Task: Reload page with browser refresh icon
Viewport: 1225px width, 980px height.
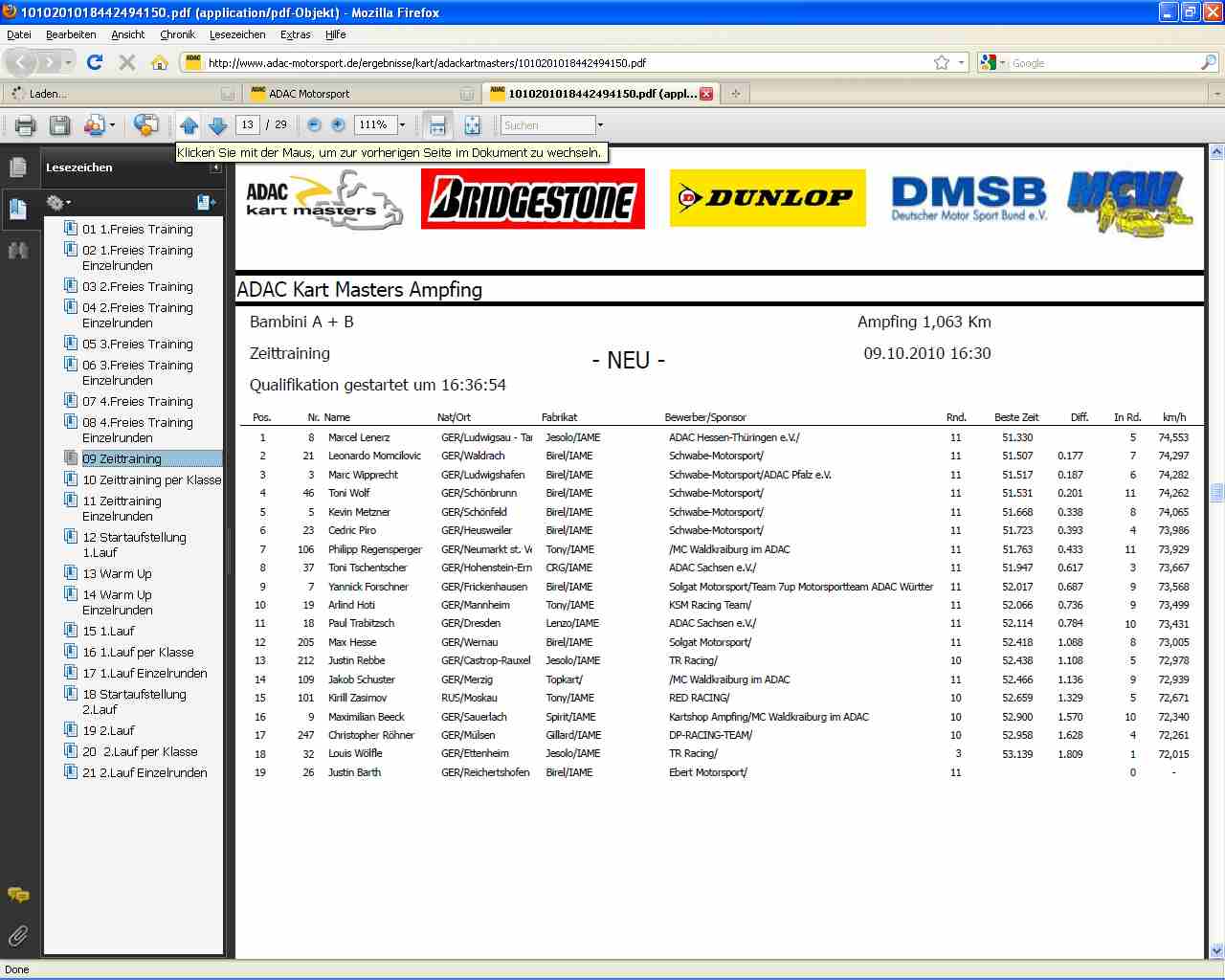Action: (94, 62)
